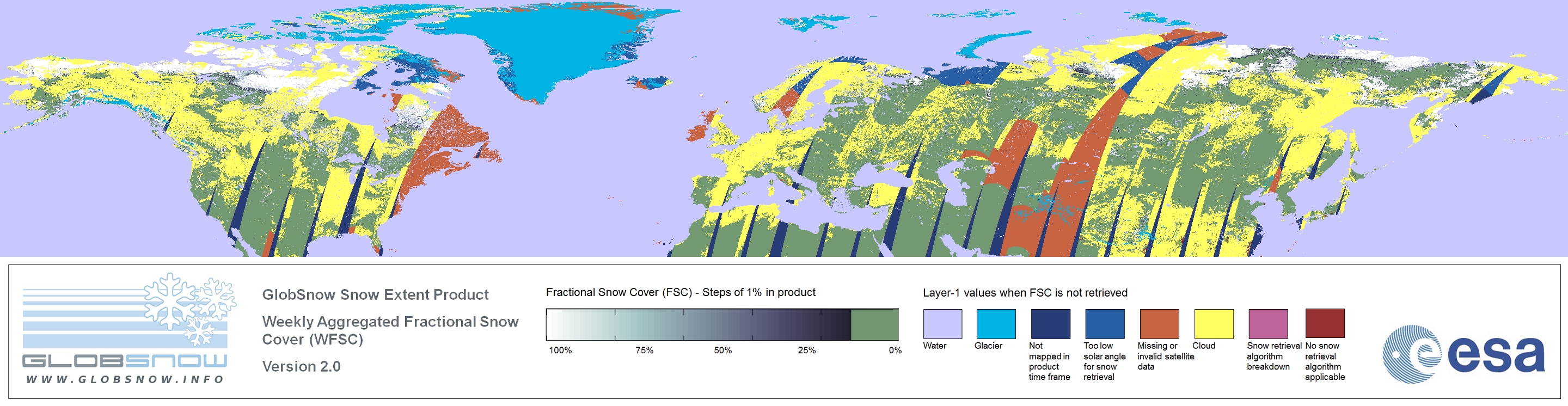Click the 'Glacier' legend label
The height and width of the screenshot is (406, 1568).
(x=988, y=346)
